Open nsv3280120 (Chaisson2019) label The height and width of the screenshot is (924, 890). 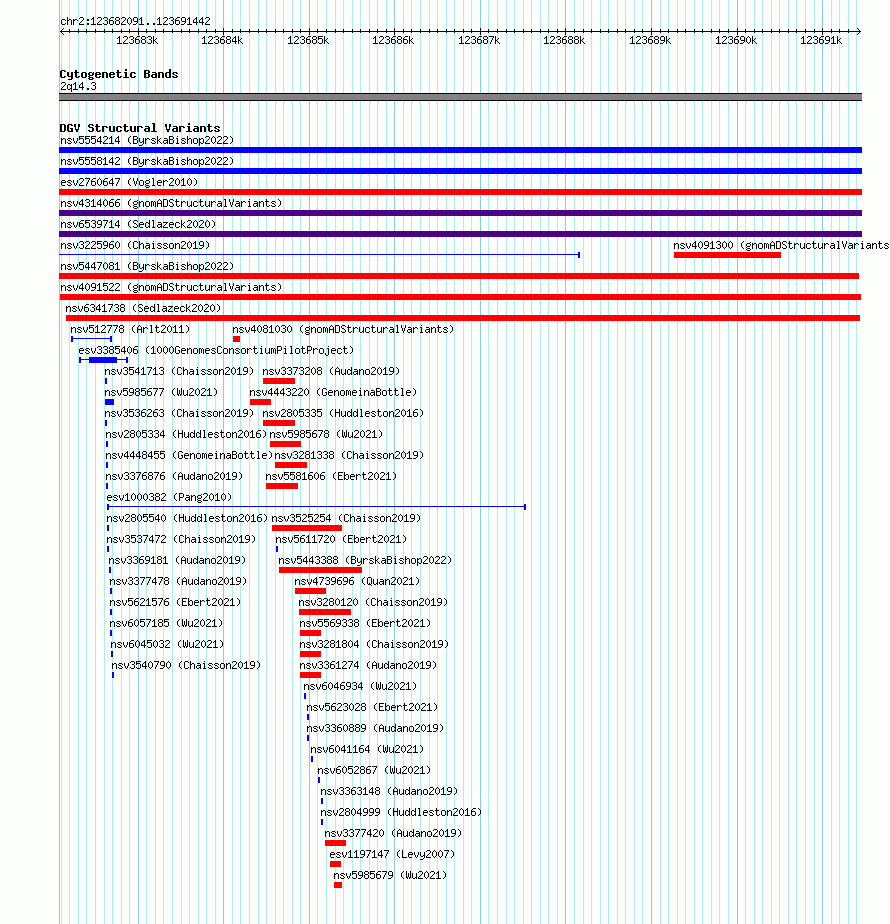click(373, 602)
